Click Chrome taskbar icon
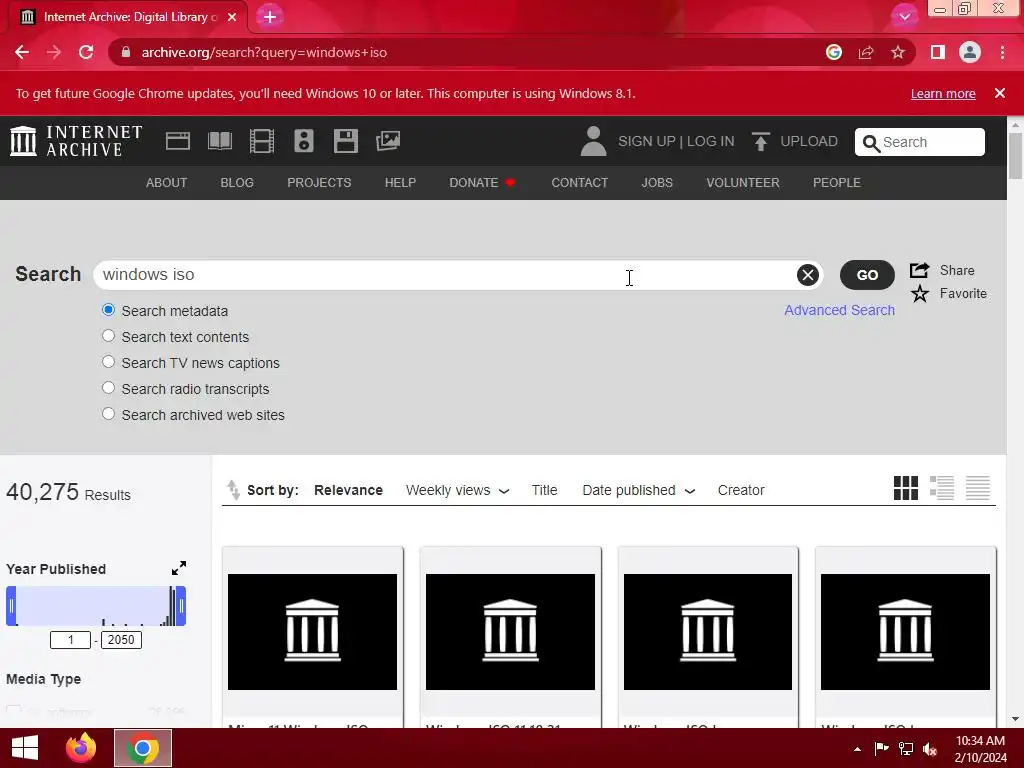This screenshot has width=1024, height=768. [x=143, y=748]
